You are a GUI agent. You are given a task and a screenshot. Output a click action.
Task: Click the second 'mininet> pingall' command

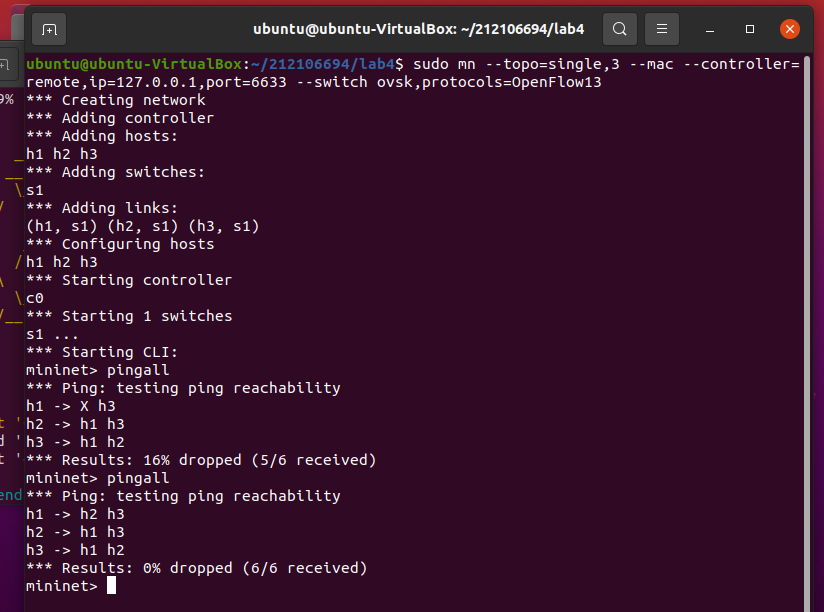[x=98, y=478]
